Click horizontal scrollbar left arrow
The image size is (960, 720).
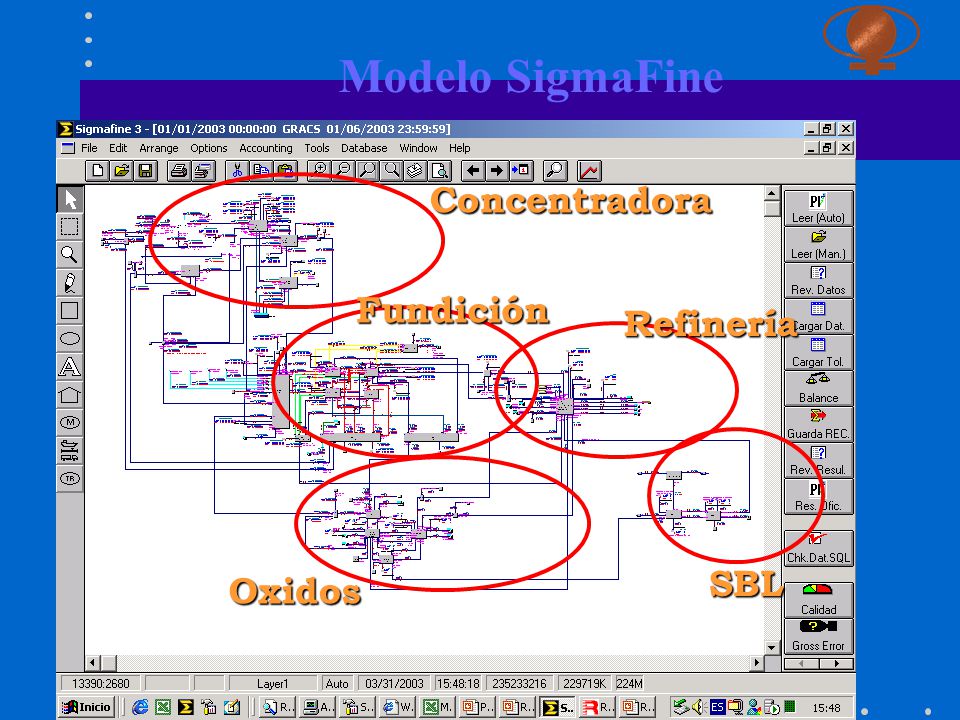92,662
